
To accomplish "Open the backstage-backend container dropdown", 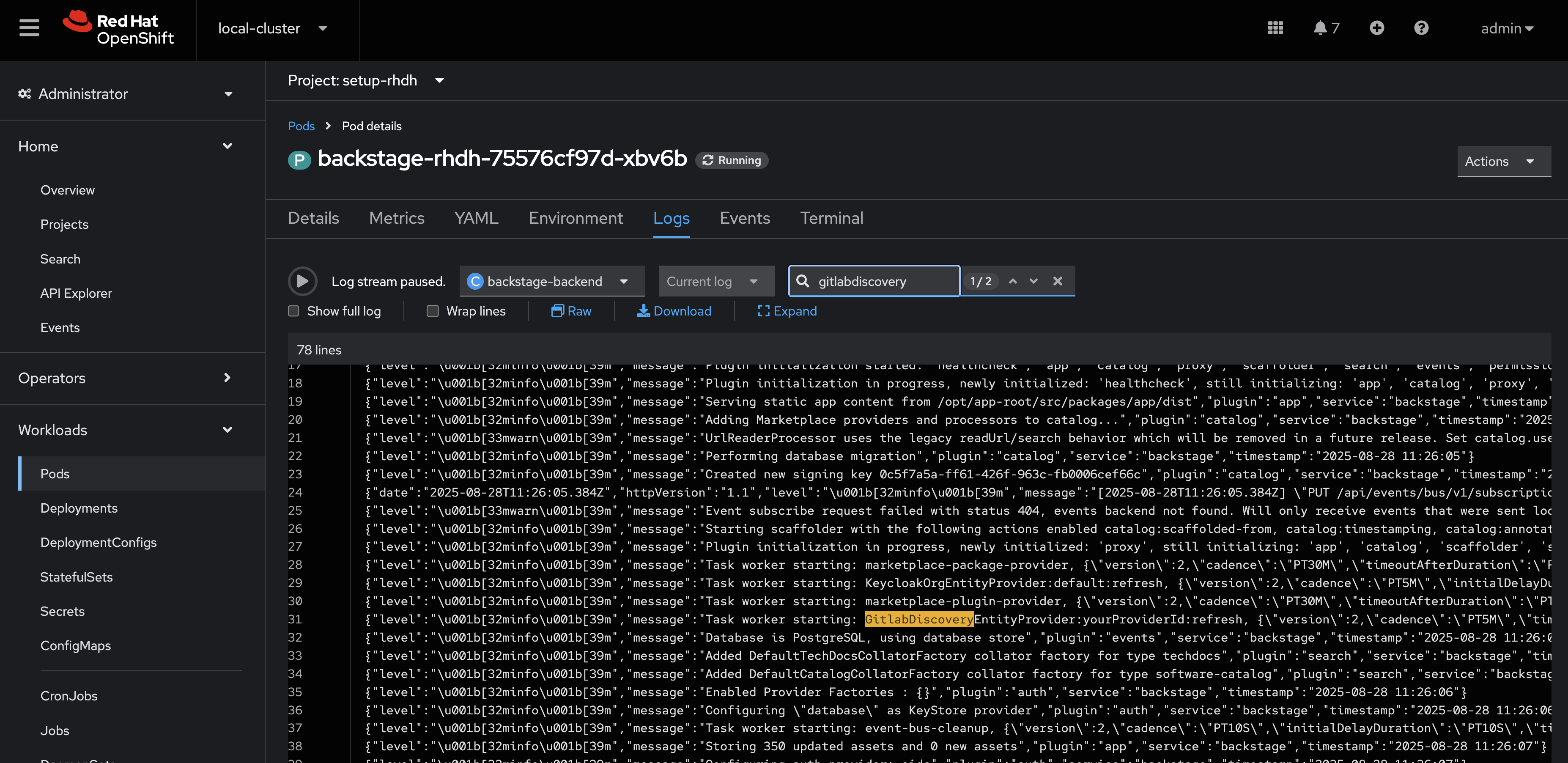I will coord(552,281).
